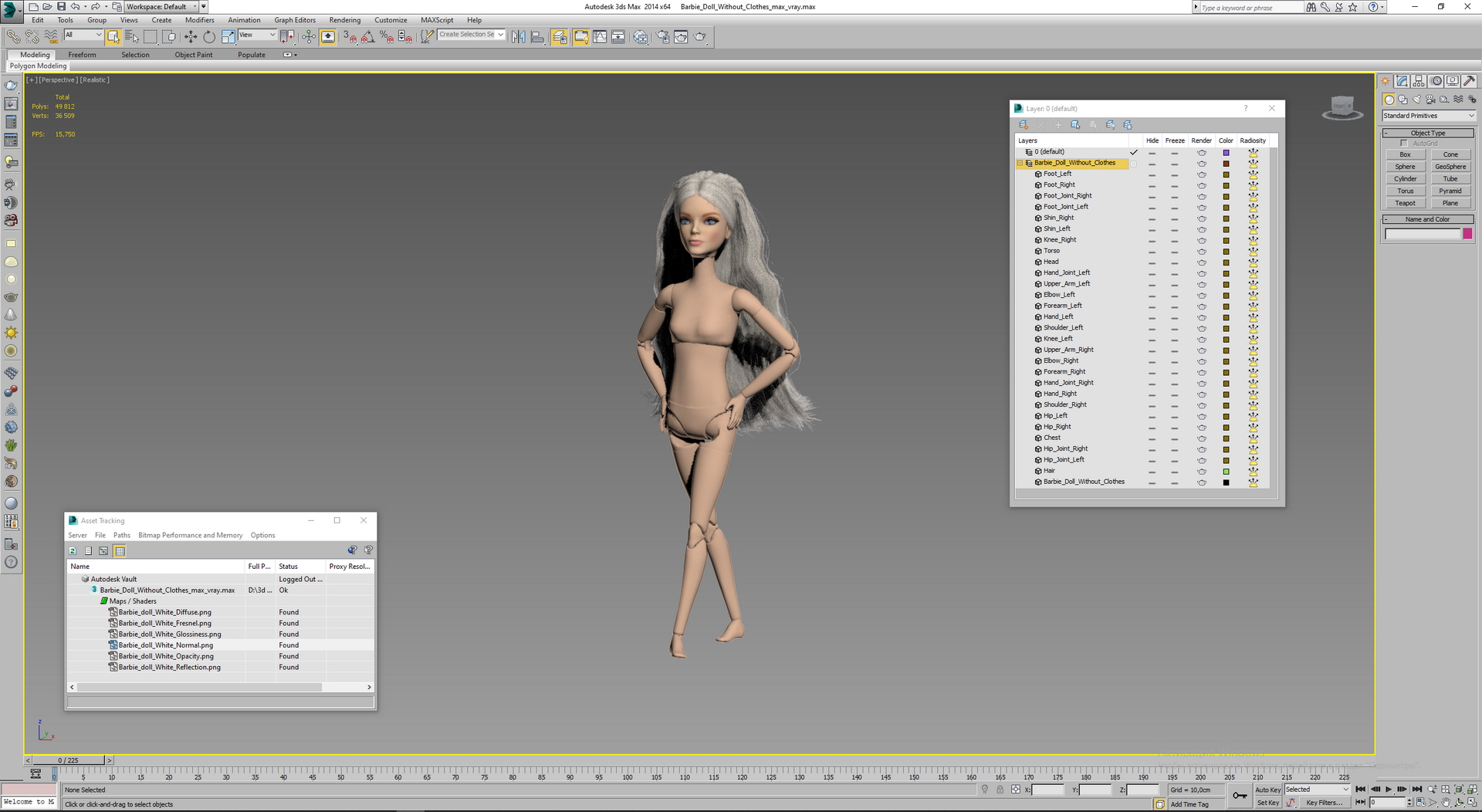Click the 0 (default) layer purple color swatch
This screenshot has height=812, width=1482.
(1226, 153)
